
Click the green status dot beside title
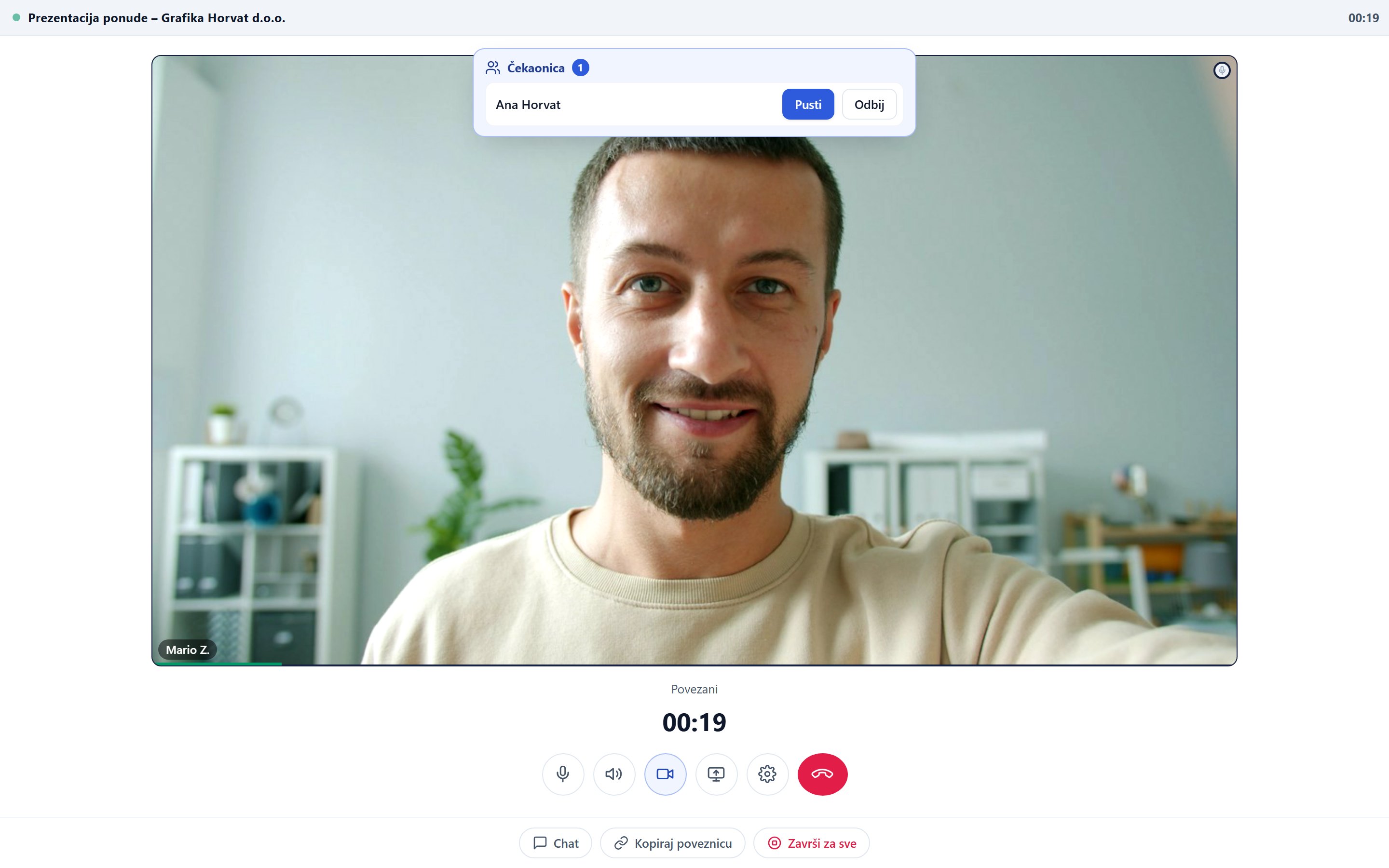[17, 17]
